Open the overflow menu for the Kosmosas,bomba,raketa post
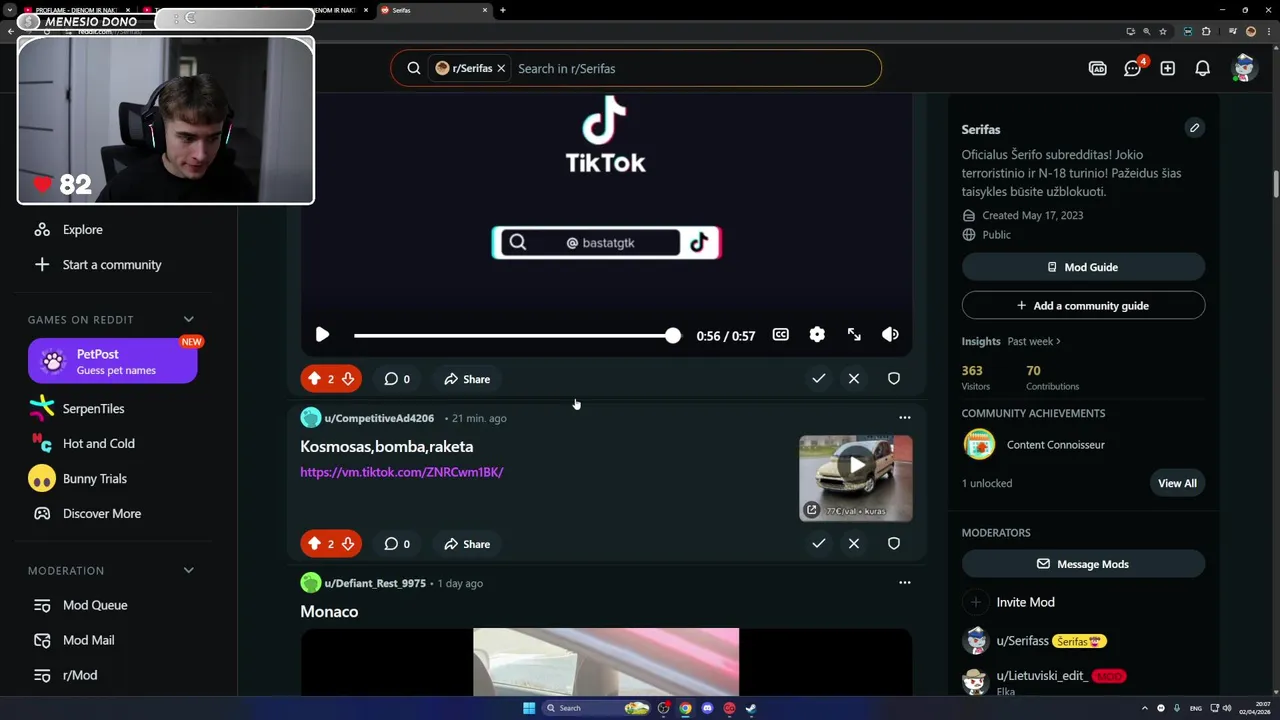This screenshot has width=1280, height=720. [905, 418]
